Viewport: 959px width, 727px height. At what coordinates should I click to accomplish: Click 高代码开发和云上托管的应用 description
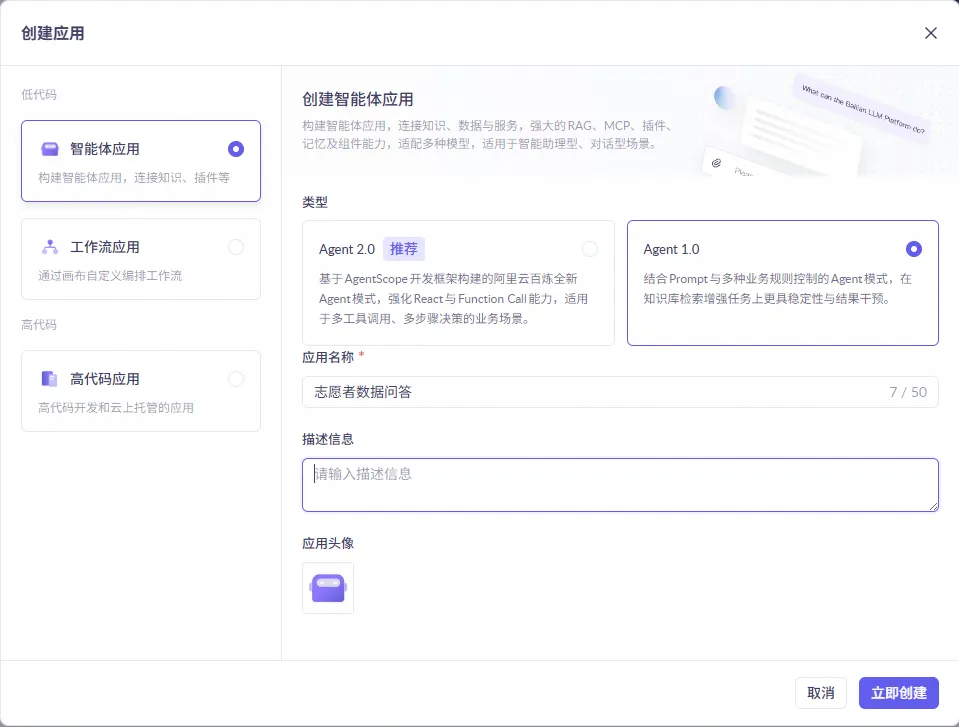point(116,408)
